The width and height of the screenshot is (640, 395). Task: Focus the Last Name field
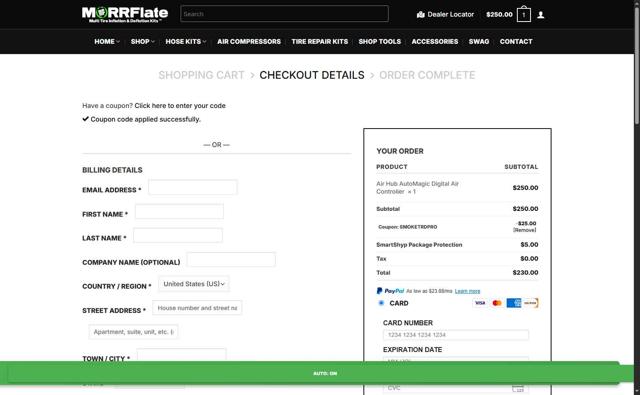[x=178, y=235]
